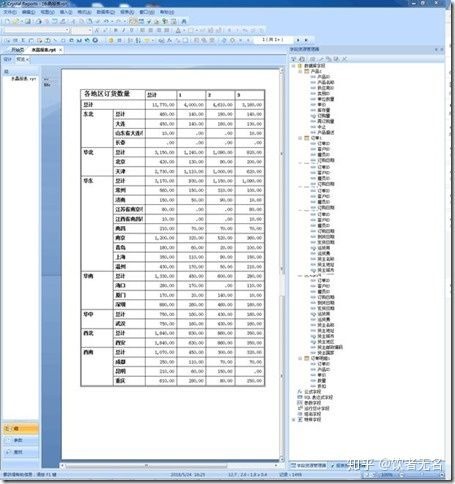Click the 查找 panel button
Viewport: 455px width, 484px height.
[20, 452]
